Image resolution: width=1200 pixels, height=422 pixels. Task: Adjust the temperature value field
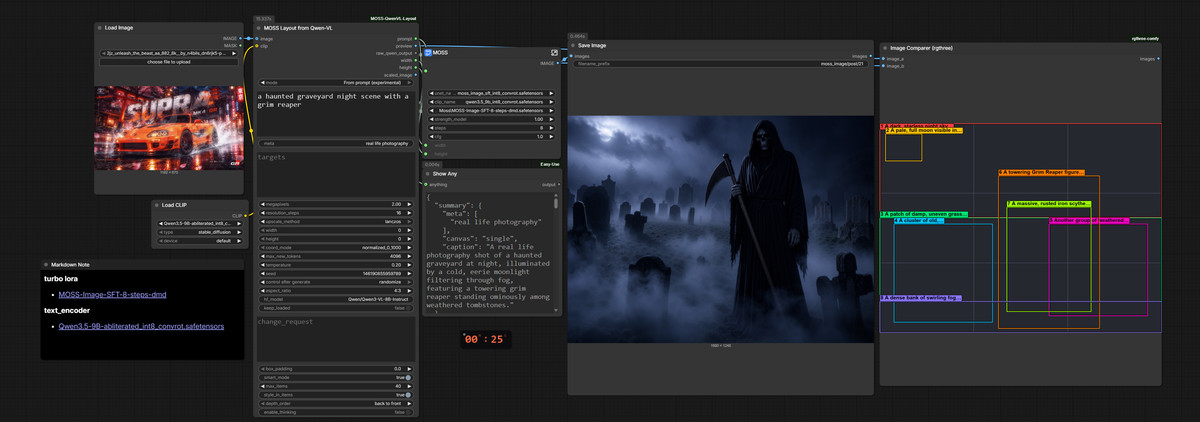pos(335,264)
